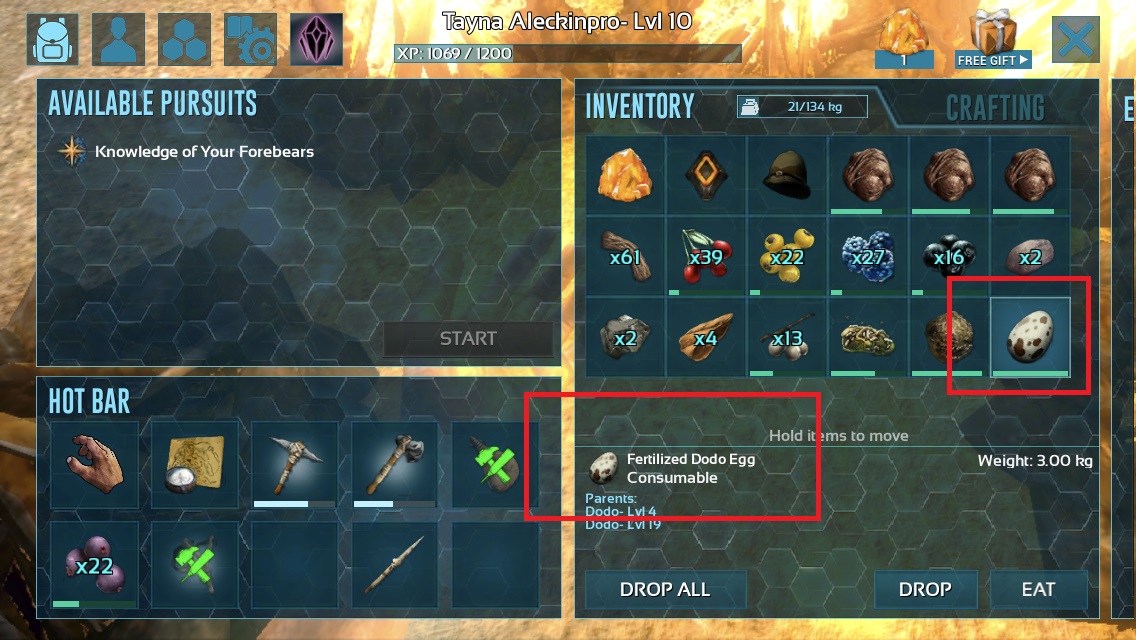
Task: Select the wood stack x61
Action: click(x=625, y=256)
